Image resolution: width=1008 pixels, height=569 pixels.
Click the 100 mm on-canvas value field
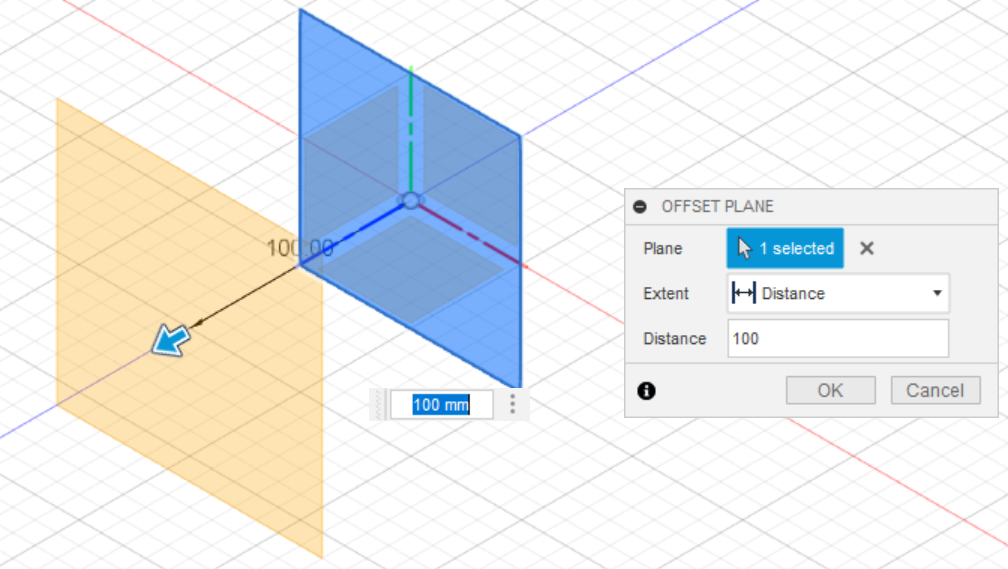[x=442, y=404]
